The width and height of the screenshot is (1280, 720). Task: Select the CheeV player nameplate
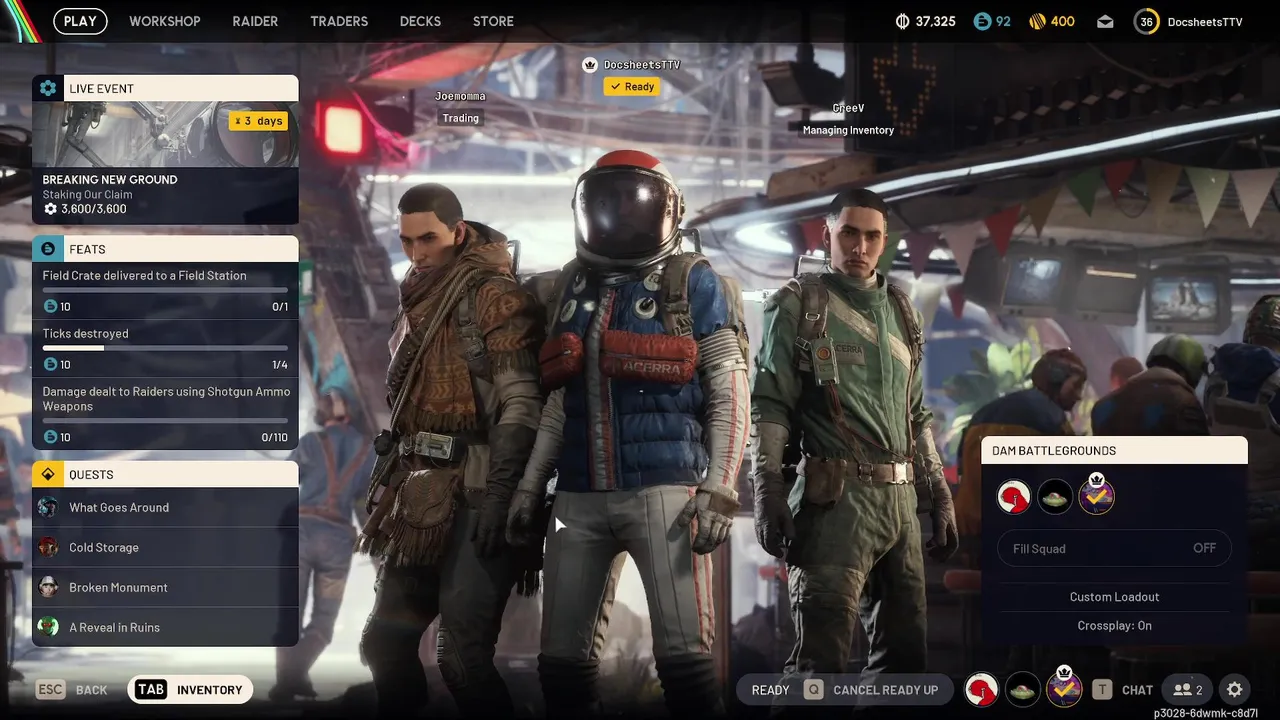pos(848,108)
